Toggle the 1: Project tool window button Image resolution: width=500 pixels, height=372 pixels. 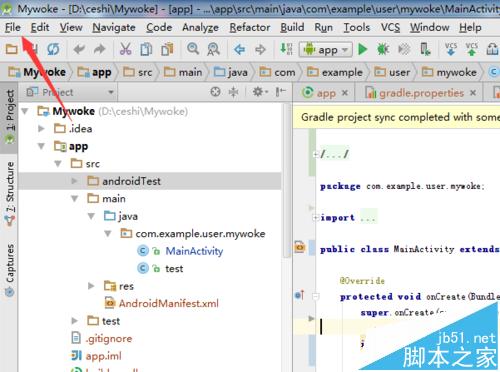9,116
